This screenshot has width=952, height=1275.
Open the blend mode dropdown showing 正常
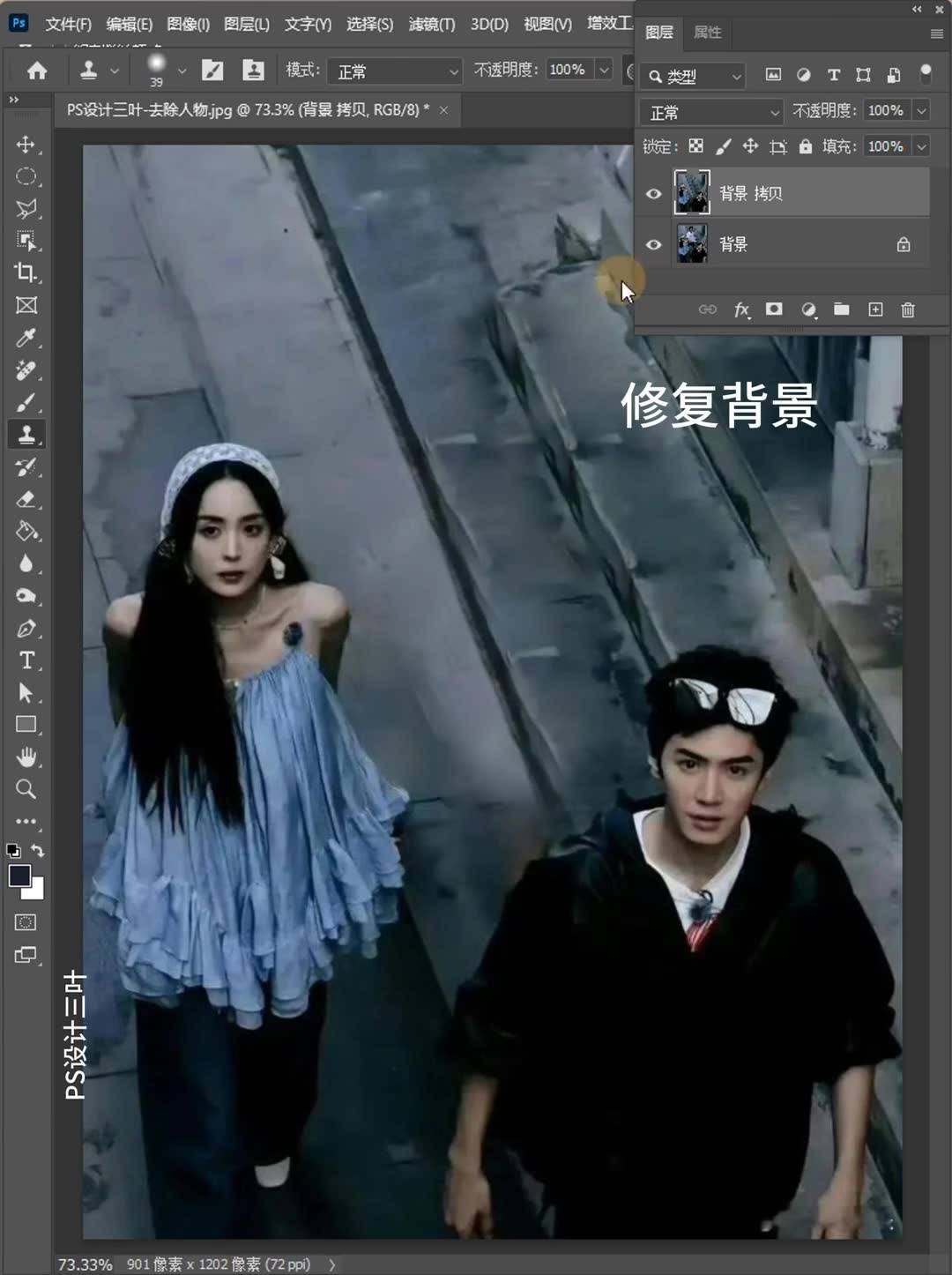(x=710, y=111)
